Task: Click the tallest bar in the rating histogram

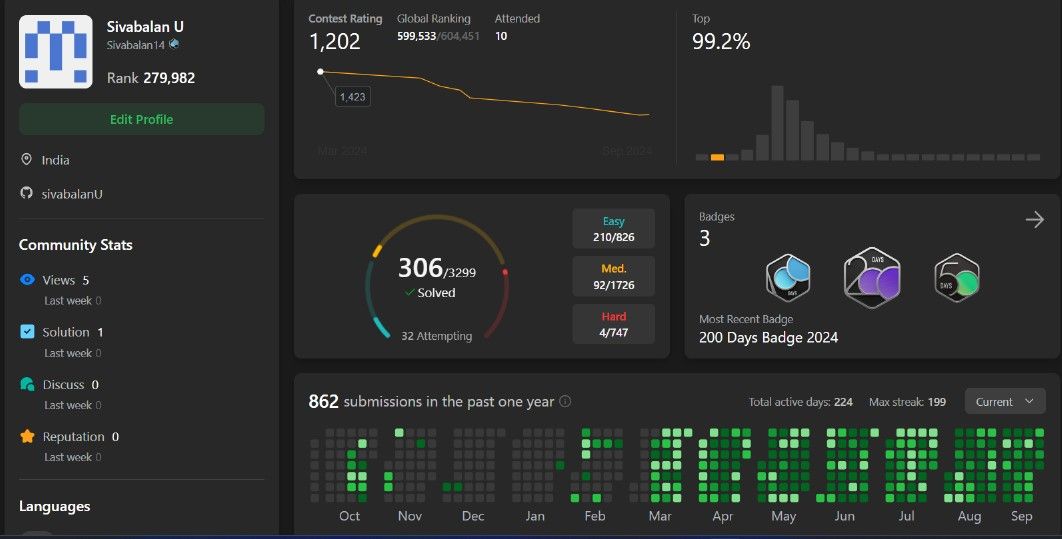Action: click(x=778, y=123)
